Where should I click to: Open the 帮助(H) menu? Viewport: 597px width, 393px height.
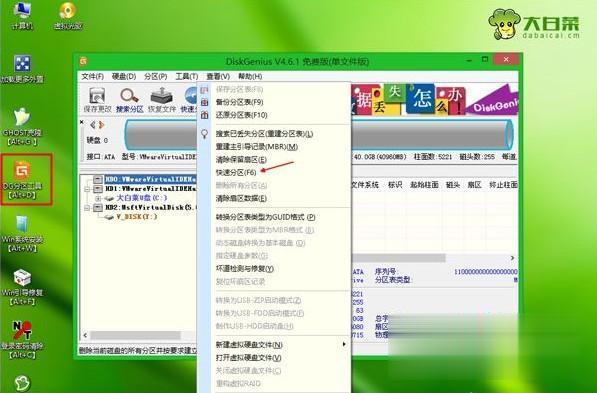pyautogui.click(x=250, y=77)
